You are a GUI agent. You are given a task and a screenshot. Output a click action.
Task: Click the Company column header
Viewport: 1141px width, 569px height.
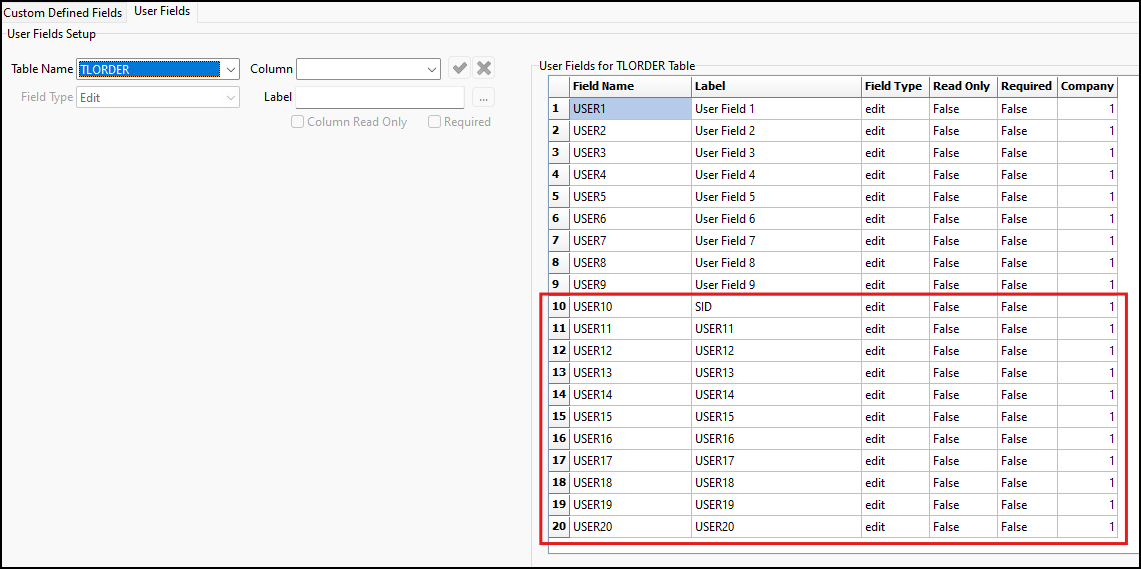(1087, 87)
